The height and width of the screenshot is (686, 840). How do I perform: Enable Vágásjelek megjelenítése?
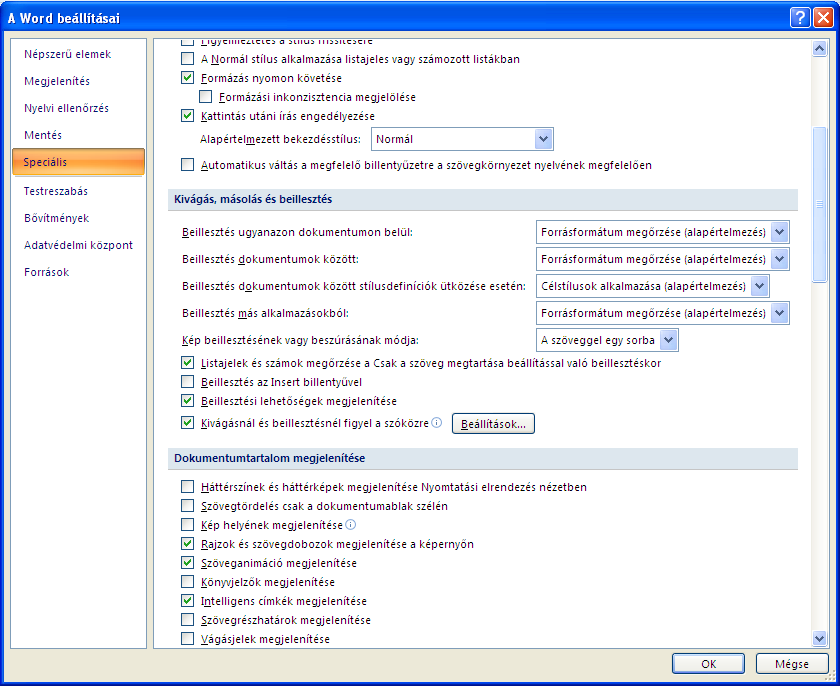(x=188, y=639)
